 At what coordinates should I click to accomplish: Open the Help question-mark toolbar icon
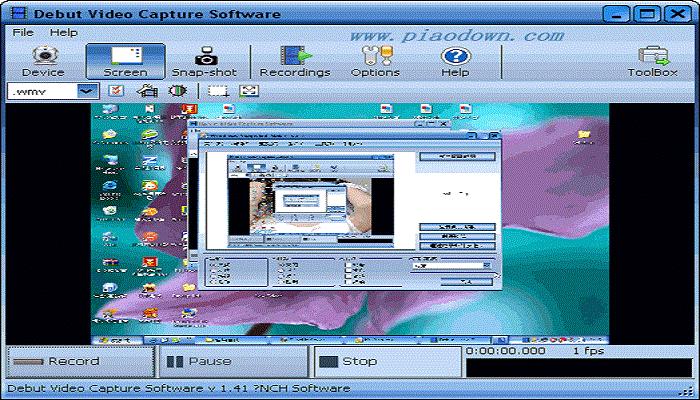point(455,62)
